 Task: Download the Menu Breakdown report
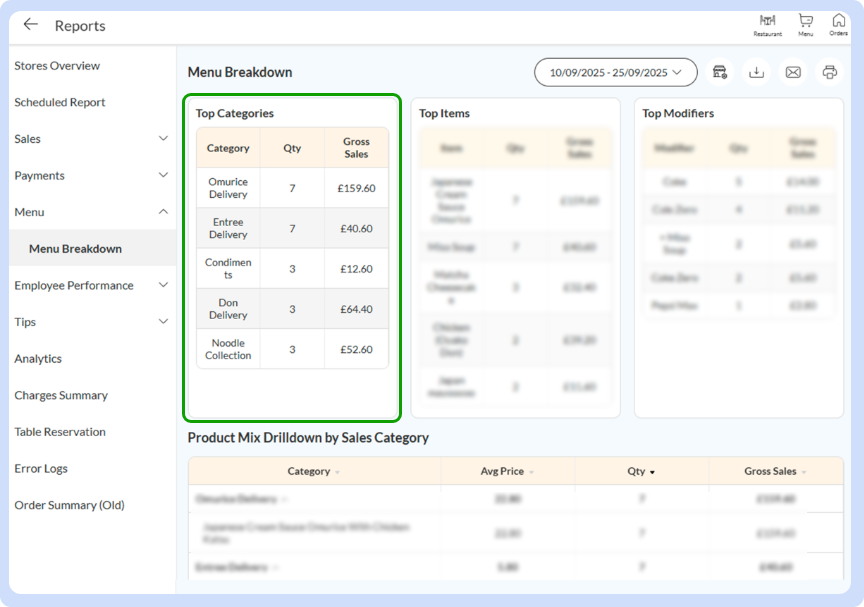click(x=757, y=72)
